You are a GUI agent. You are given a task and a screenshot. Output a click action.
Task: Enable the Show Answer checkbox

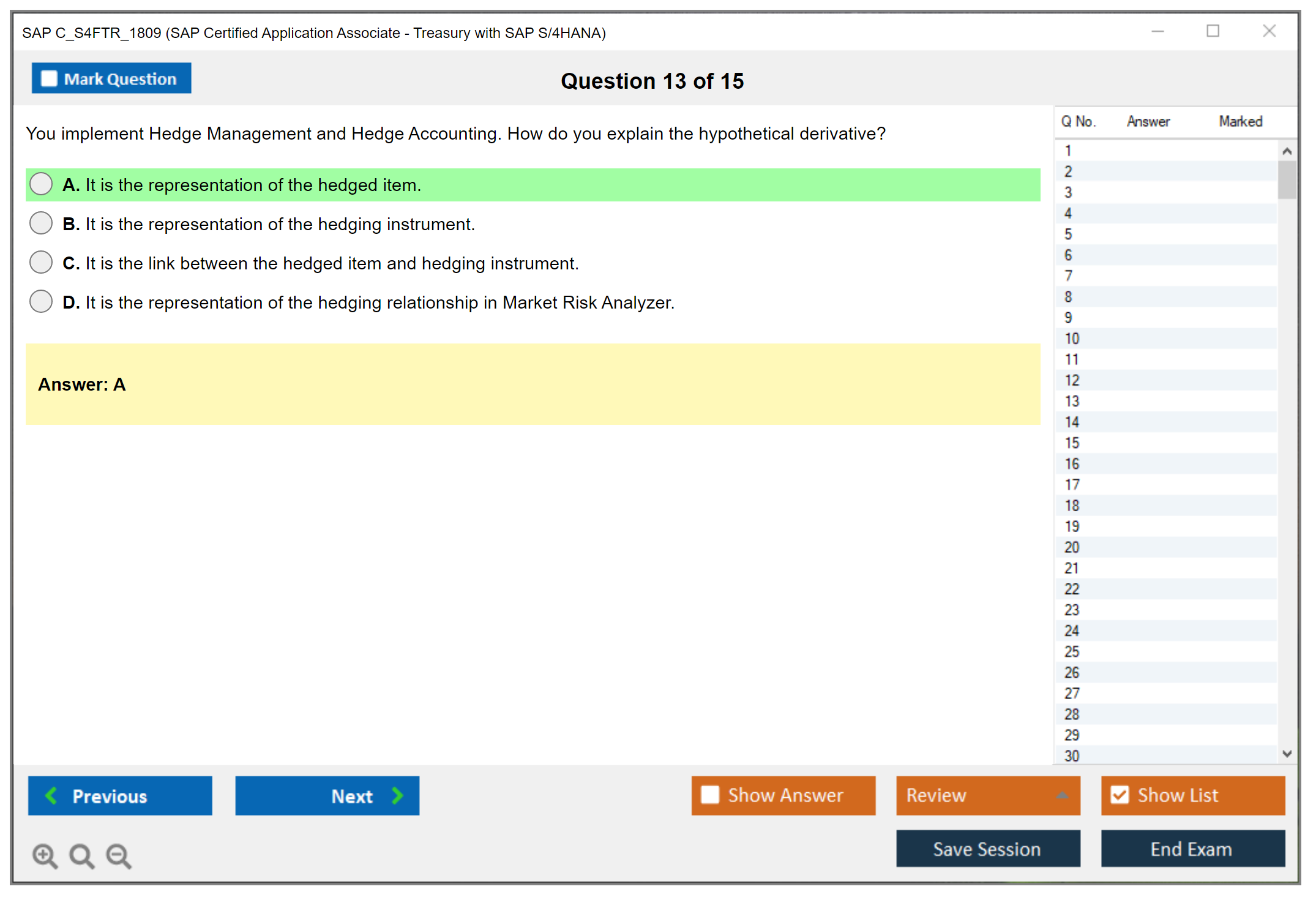tap(710, 795)
